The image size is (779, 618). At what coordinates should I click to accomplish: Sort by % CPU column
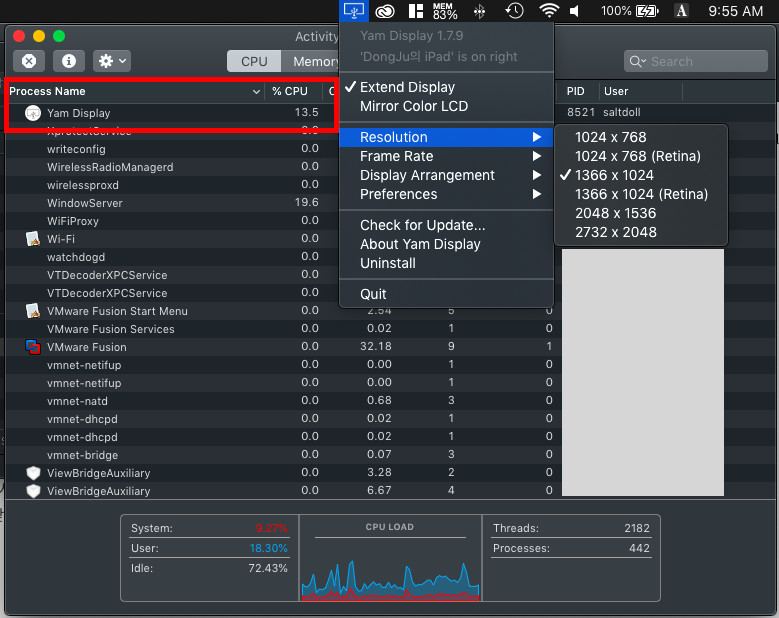[293, 91]
